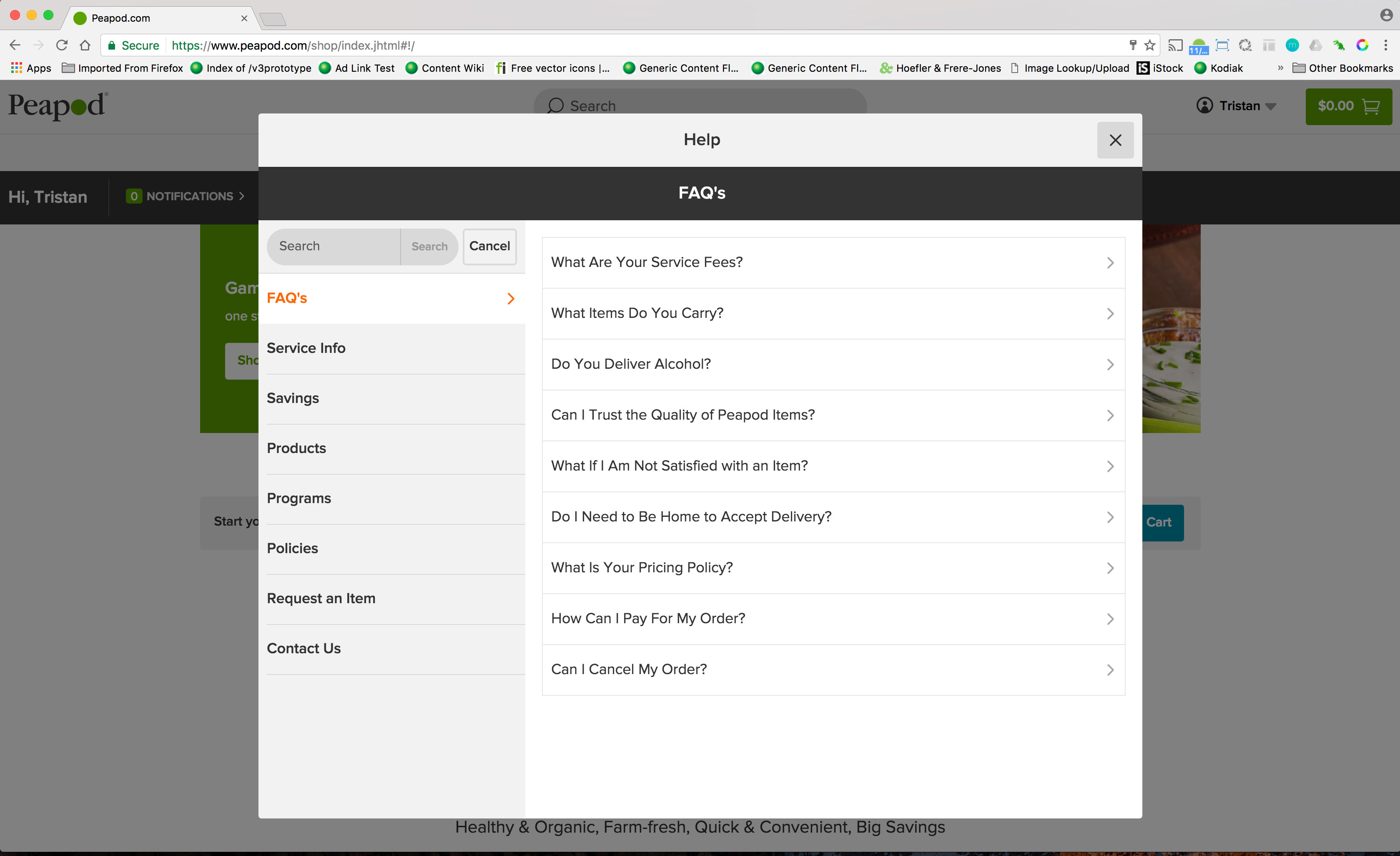The height and width of the screenshot is (856, 1400).
Task: Open 'How Can I Pay For My Order?' question
Action: point(833,618)
